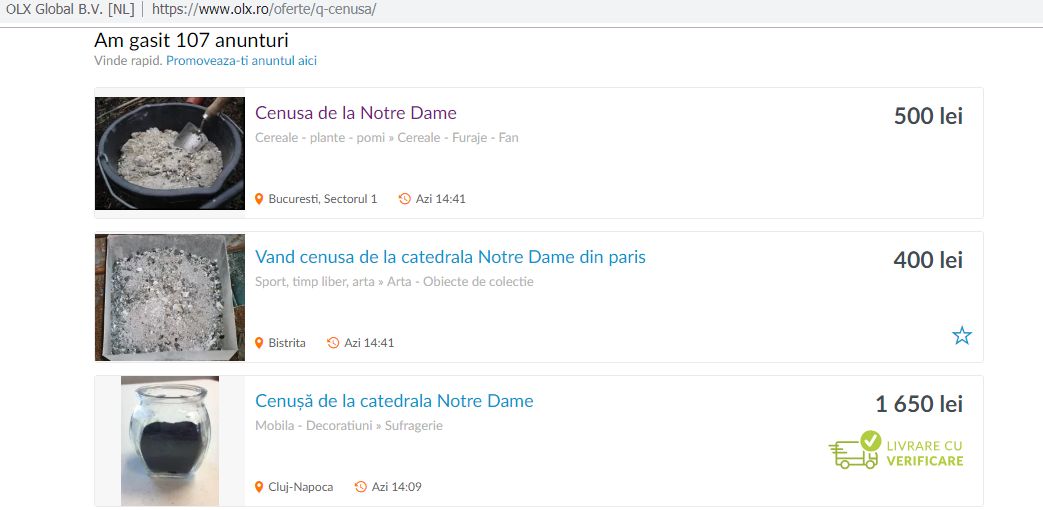The width and height of the screenshot is (1043, 510).
Task: Click the clock icon beside 'Azi 14:41' in Bucuresti listing
Action: click(x=404, y=199)
